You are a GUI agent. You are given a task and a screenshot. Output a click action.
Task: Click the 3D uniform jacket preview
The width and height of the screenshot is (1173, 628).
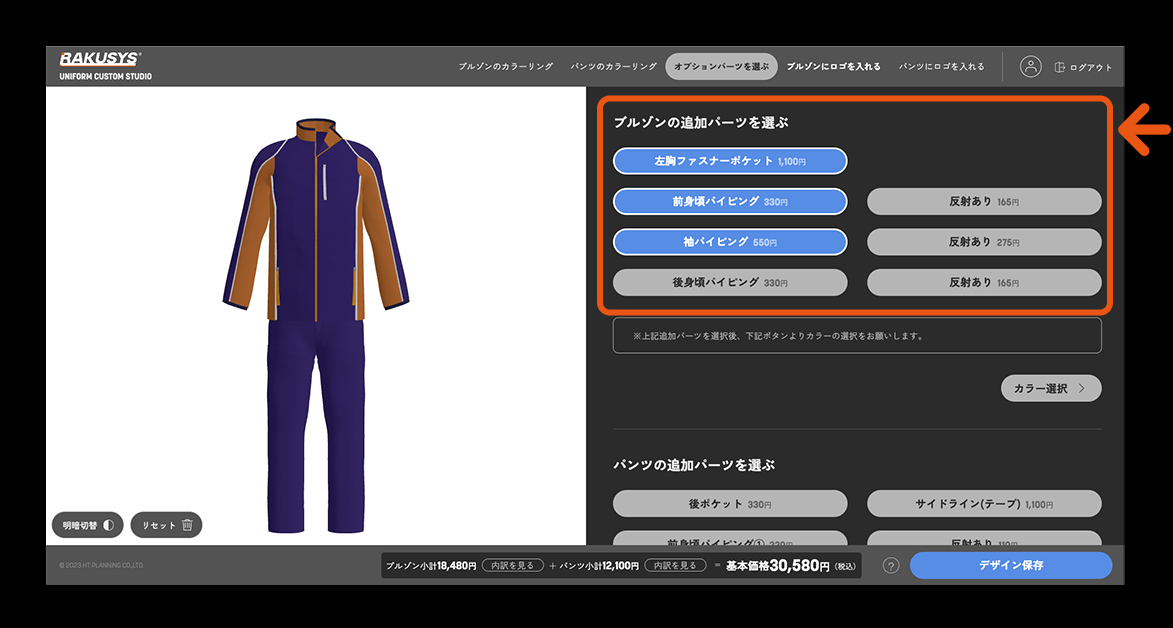point(317,220)
